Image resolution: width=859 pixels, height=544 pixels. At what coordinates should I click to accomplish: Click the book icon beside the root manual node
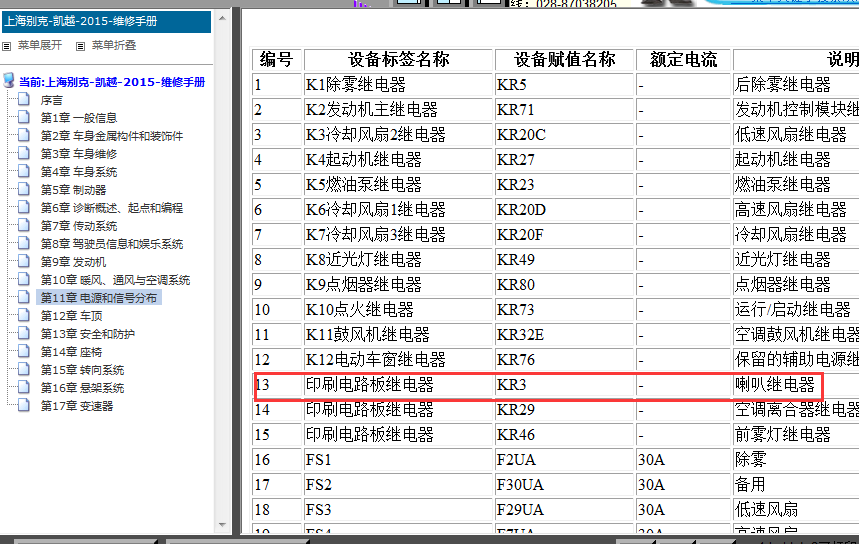[x=9, y=81]
